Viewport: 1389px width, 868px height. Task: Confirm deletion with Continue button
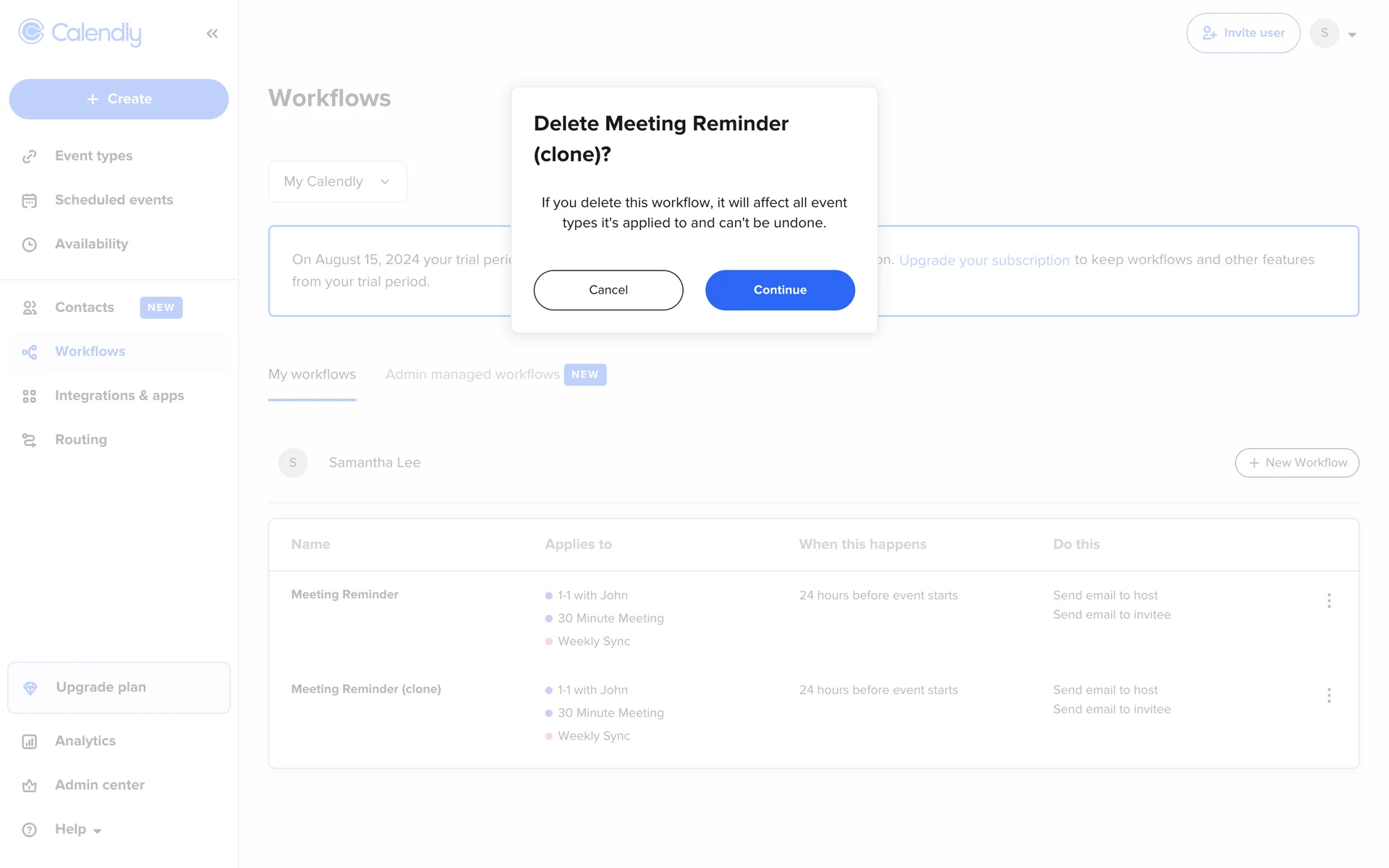pyautogui.click(x=780, y=290)
